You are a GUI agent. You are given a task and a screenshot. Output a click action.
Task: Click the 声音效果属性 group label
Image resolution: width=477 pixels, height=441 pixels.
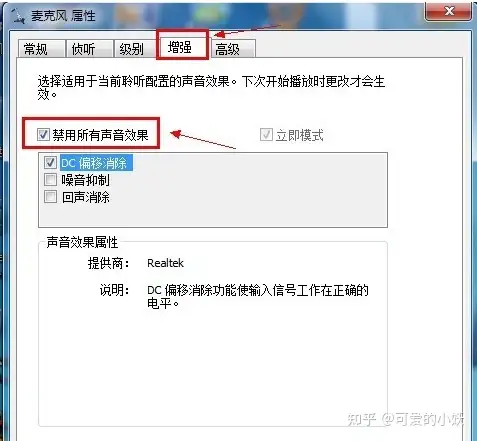coord(82,242)
